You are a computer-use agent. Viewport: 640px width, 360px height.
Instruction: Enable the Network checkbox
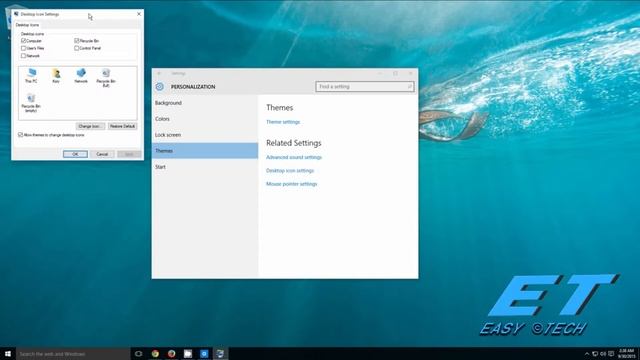point(23,56)
